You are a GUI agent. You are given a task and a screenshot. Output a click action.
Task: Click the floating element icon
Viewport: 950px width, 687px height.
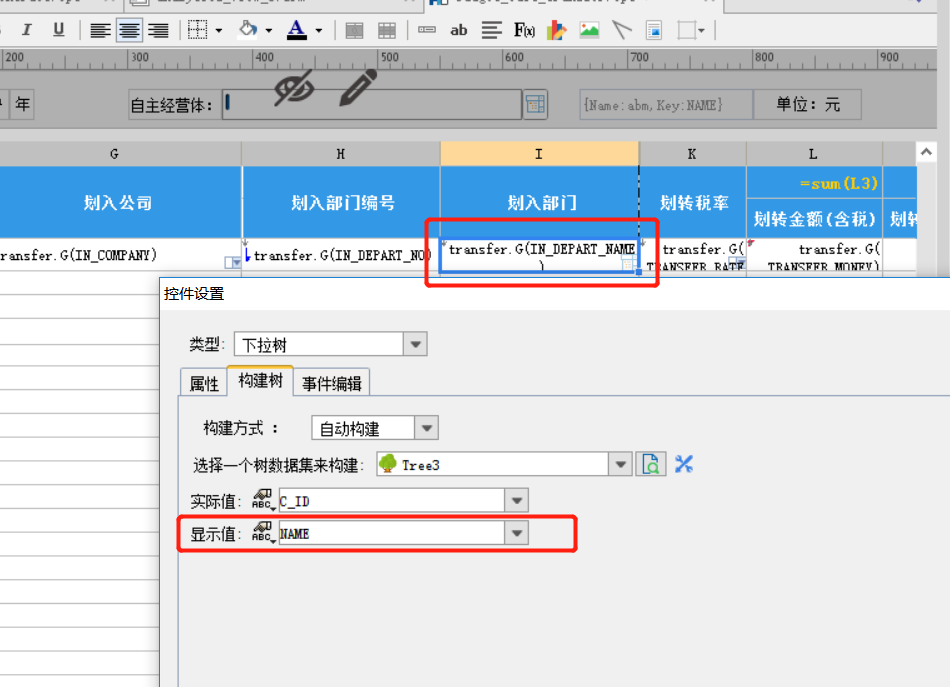coord(686,30)
